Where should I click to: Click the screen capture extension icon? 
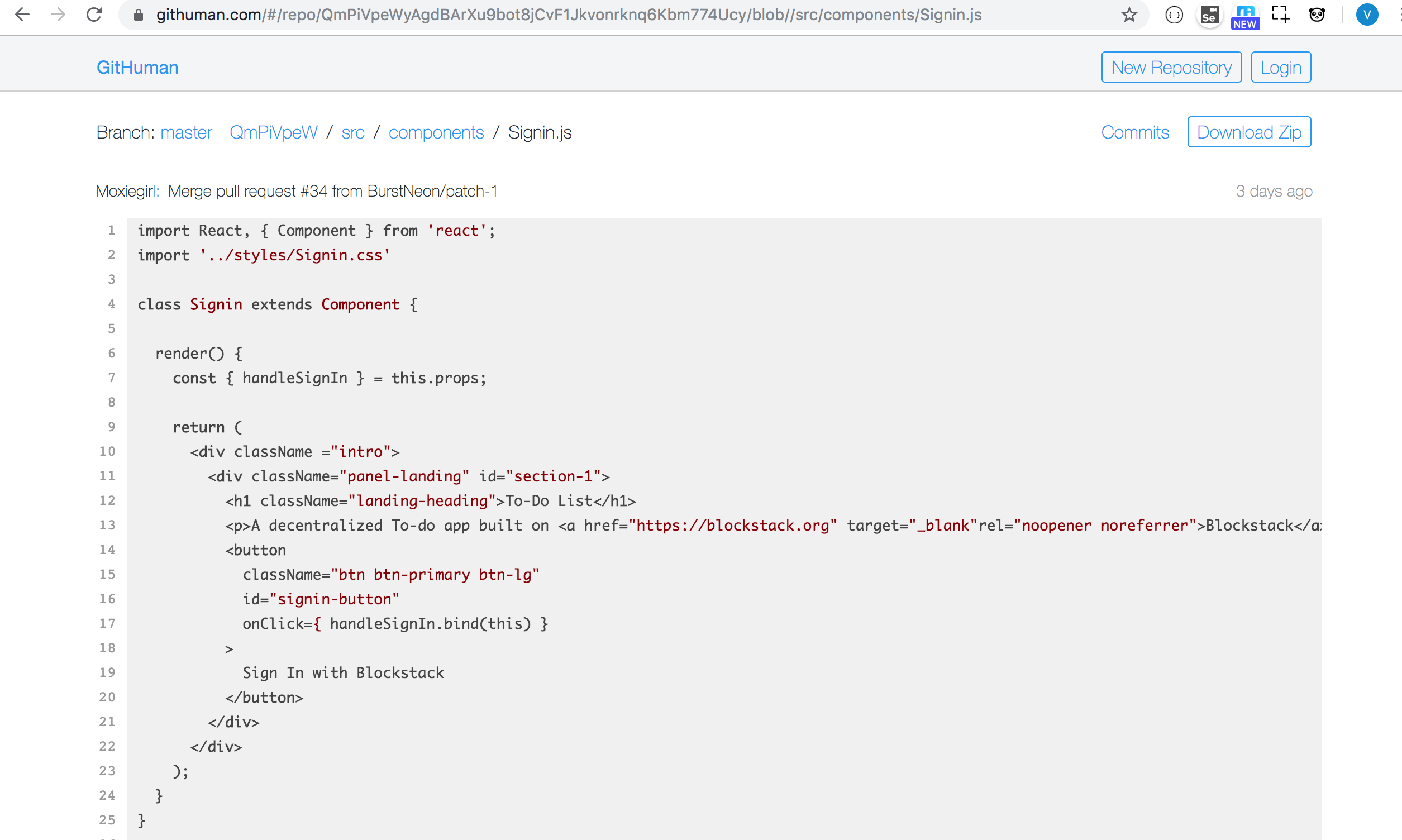pyautogui.click(x=1280, y=15)
